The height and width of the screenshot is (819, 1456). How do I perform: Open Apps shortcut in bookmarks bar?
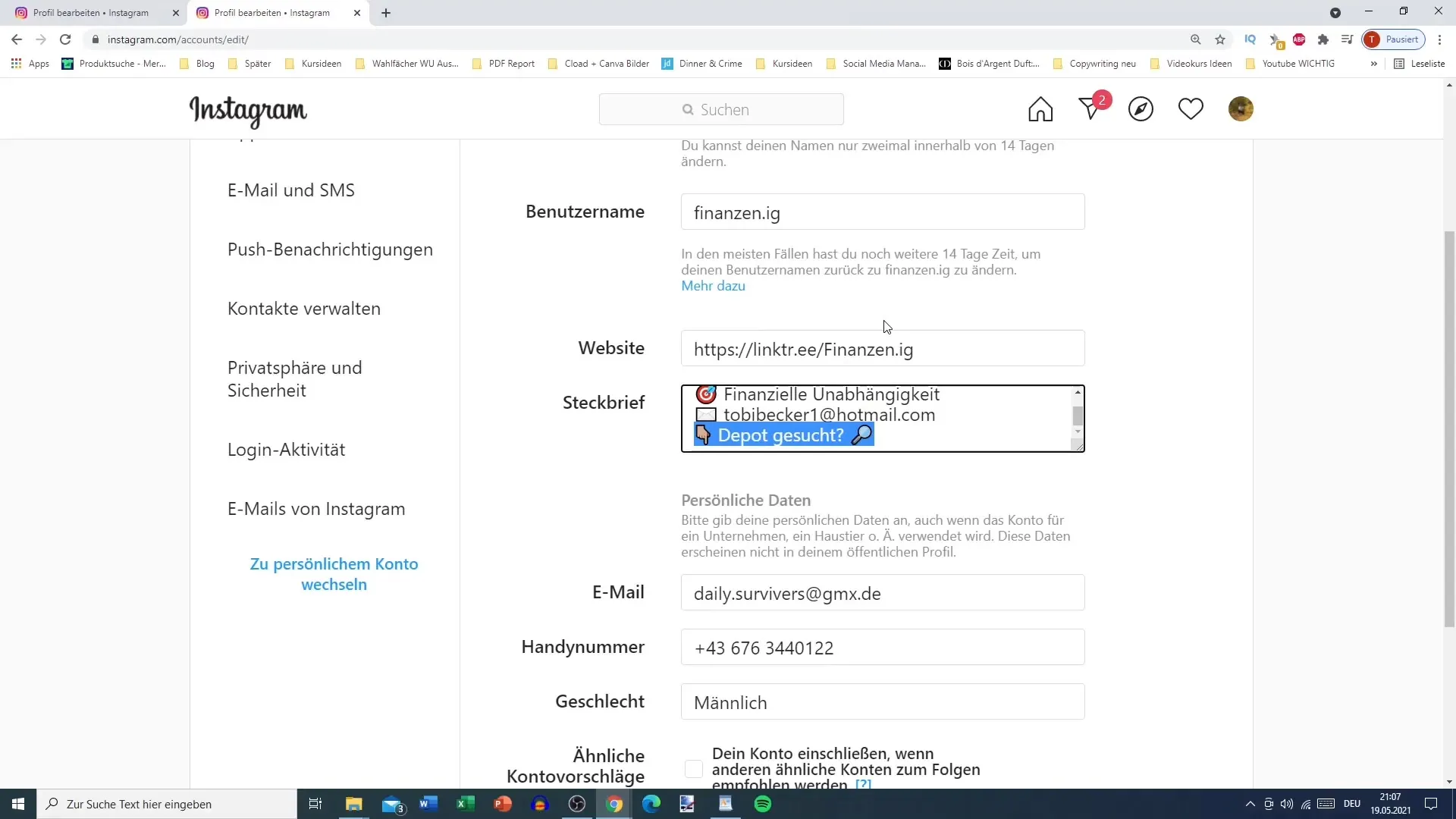tap(30, 64)
